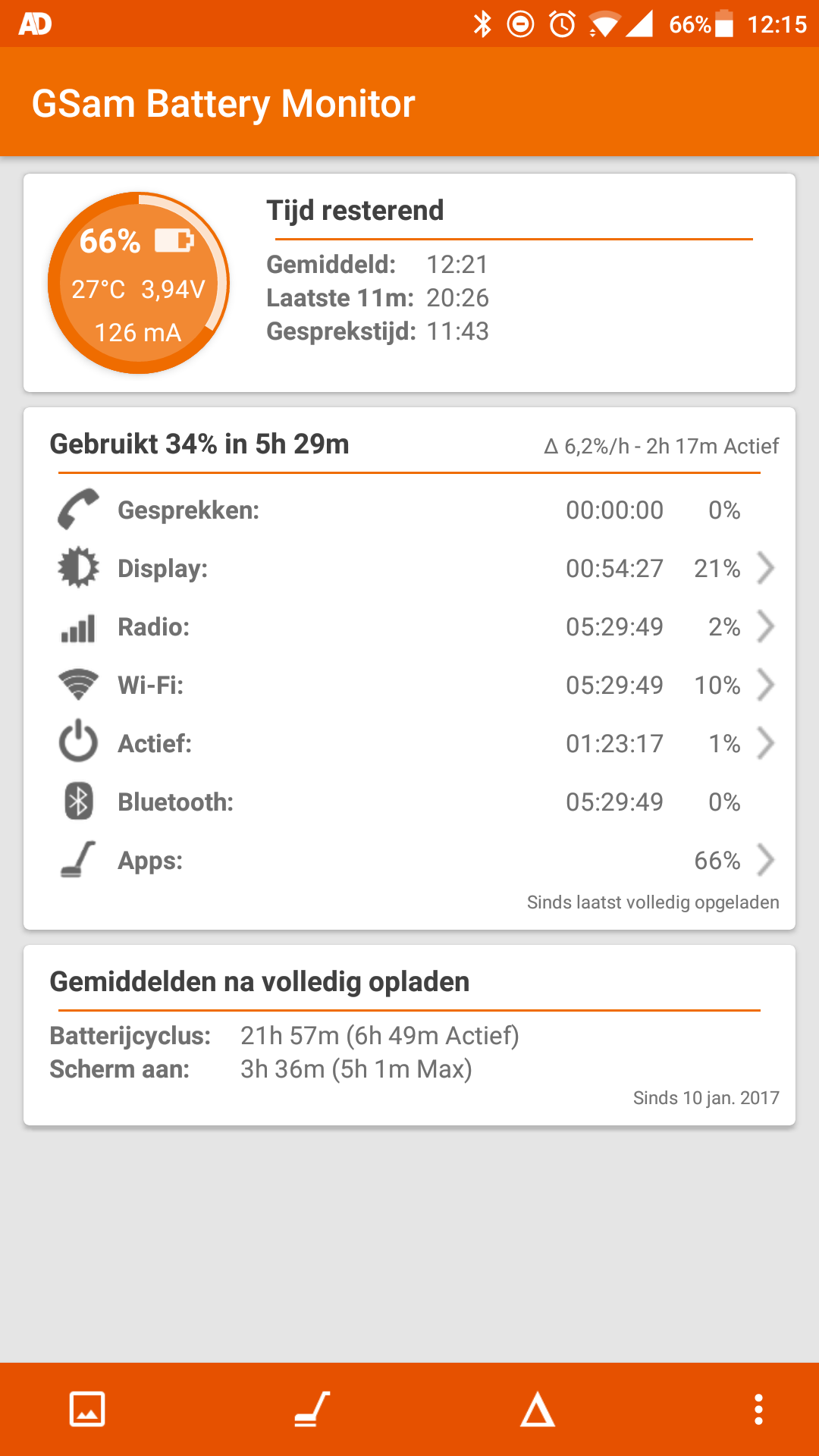Image resolution: width=819 pixels, height=1456 pixels.
Task: Tap the Wi-Fi icon in usage list
Action: (x=78, y=685)
